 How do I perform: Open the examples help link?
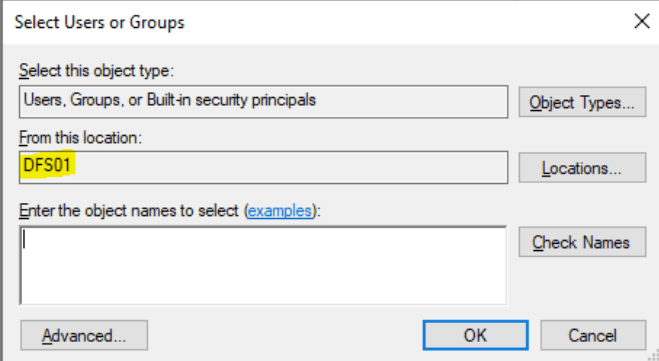click(x=280, y=210)
